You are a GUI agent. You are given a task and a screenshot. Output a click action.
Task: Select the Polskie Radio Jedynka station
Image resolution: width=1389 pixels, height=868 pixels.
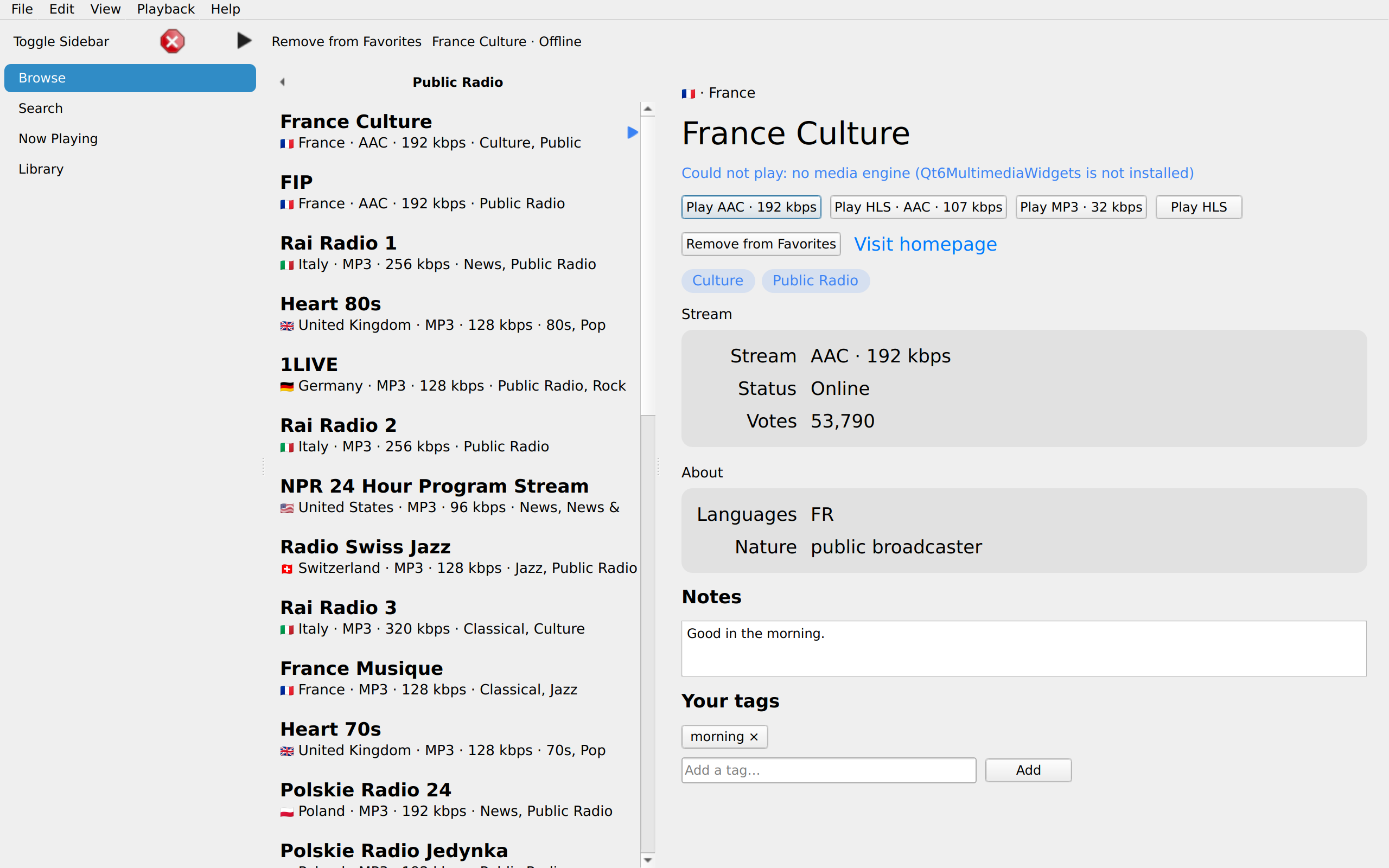[x=458, y=850]
